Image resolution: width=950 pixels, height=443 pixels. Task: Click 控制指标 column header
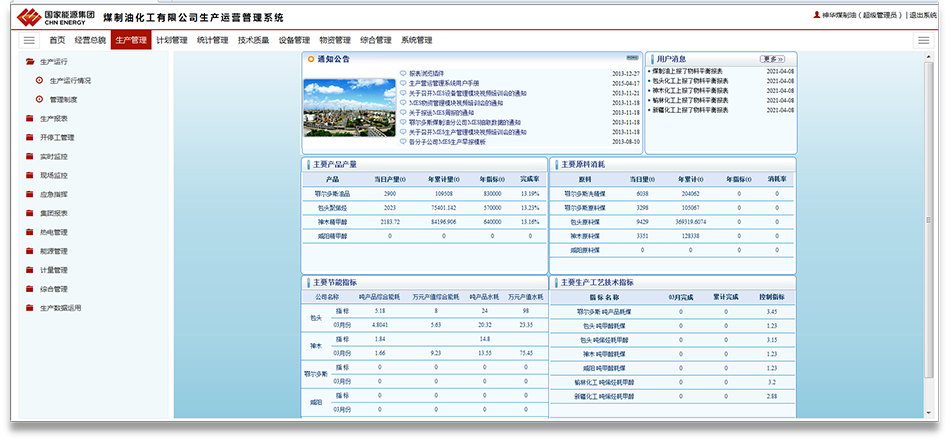coord(772,298)
